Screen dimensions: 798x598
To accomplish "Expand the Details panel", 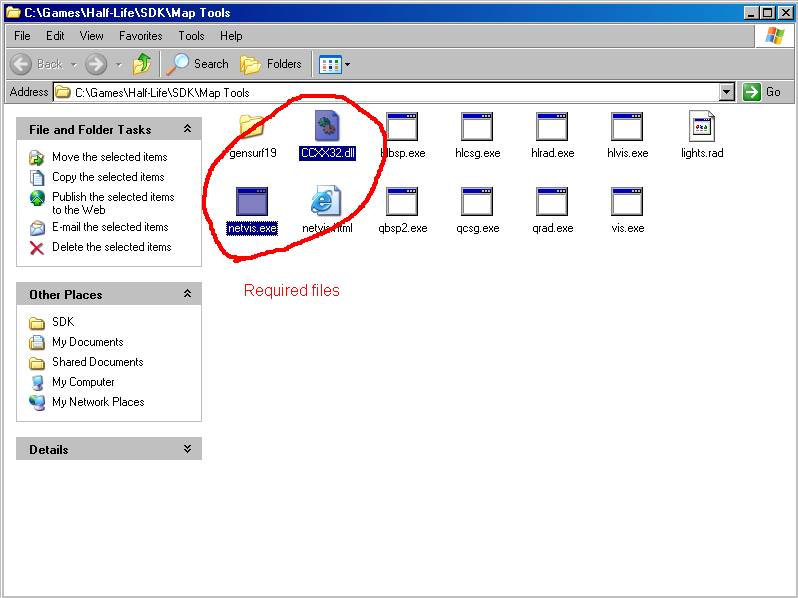I will click(x=187, y=449).
